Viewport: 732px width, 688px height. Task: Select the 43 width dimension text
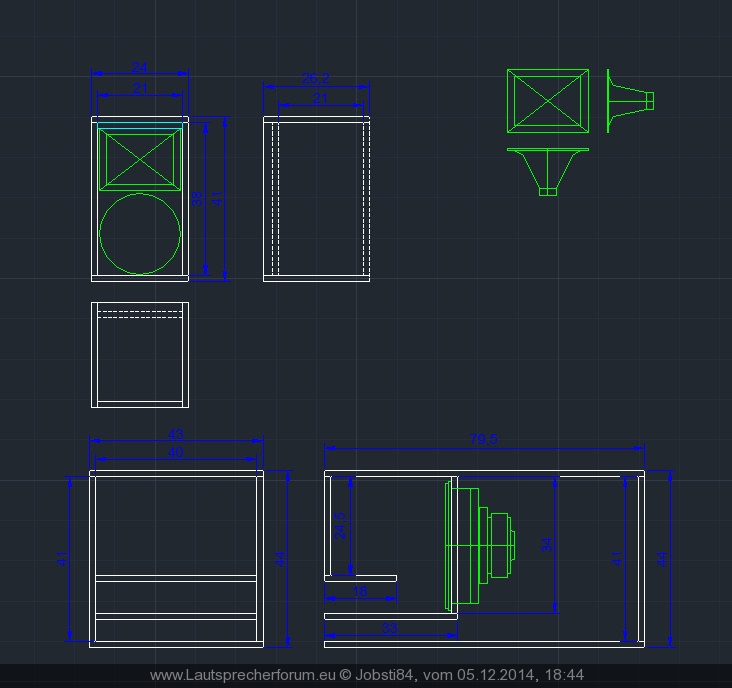click(x=176, y=435)
